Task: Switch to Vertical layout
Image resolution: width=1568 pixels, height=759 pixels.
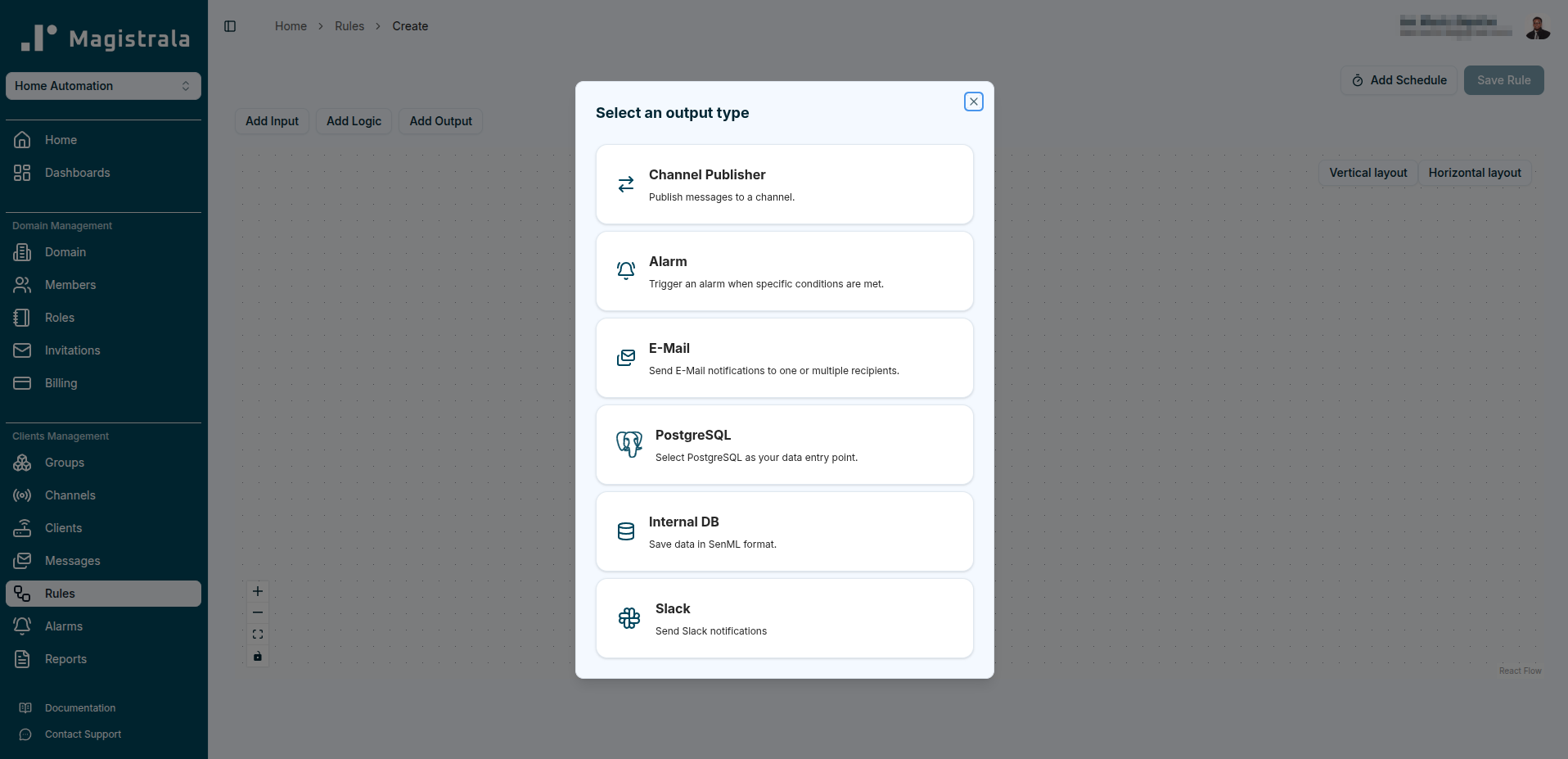Action: [x=1367, y=173]
